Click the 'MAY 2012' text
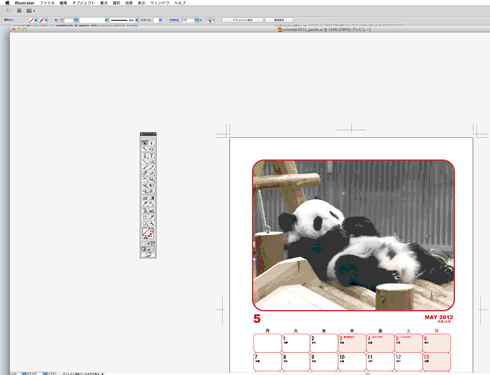Viewport: 490px width, 375px height. pyautogui.click(x=439, y=317)
